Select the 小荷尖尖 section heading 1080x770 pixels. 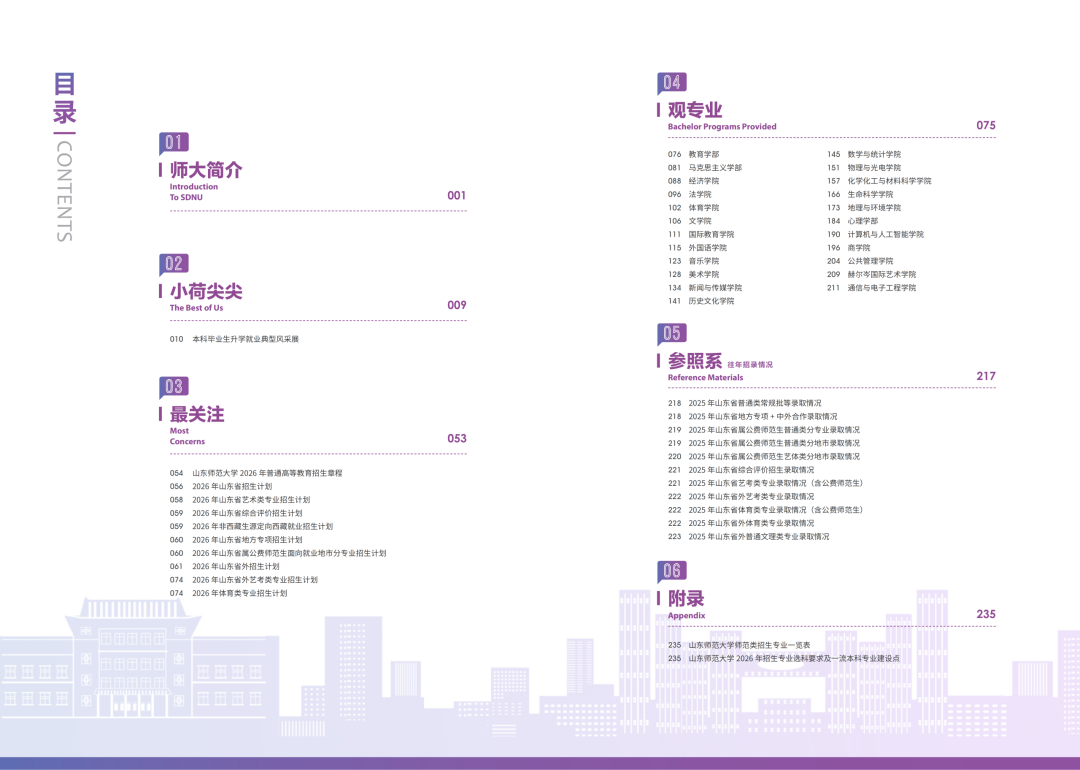click(x=206, y=291)
